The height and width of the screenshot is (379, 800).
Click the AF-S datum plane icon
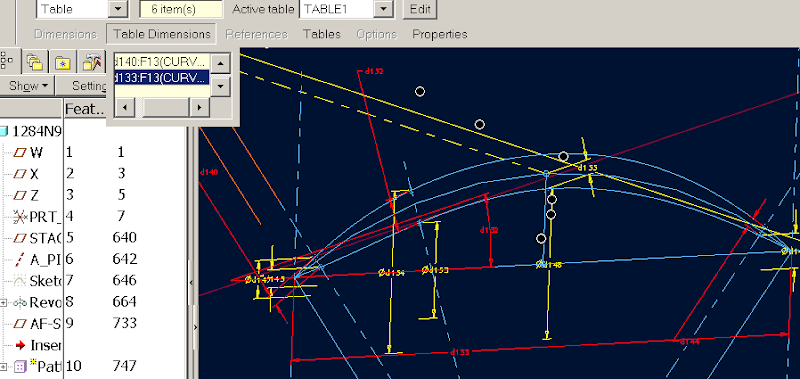tap(20, 323)
